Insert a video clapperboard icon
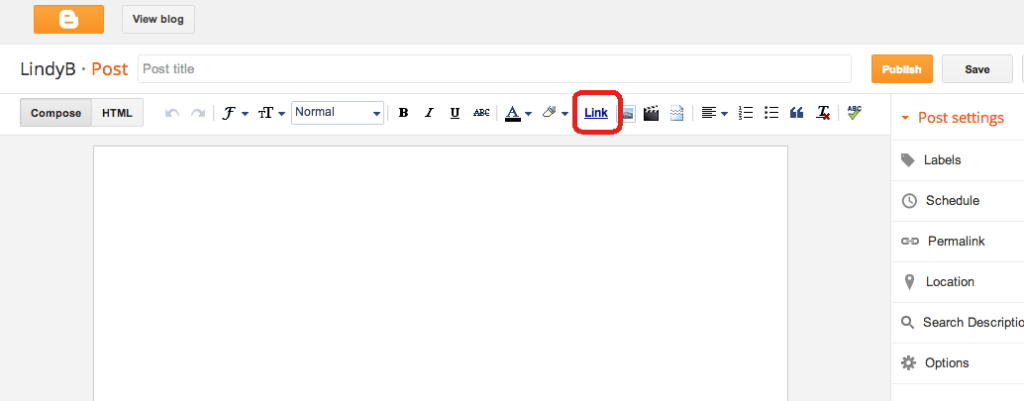 [x=651, y=114]
